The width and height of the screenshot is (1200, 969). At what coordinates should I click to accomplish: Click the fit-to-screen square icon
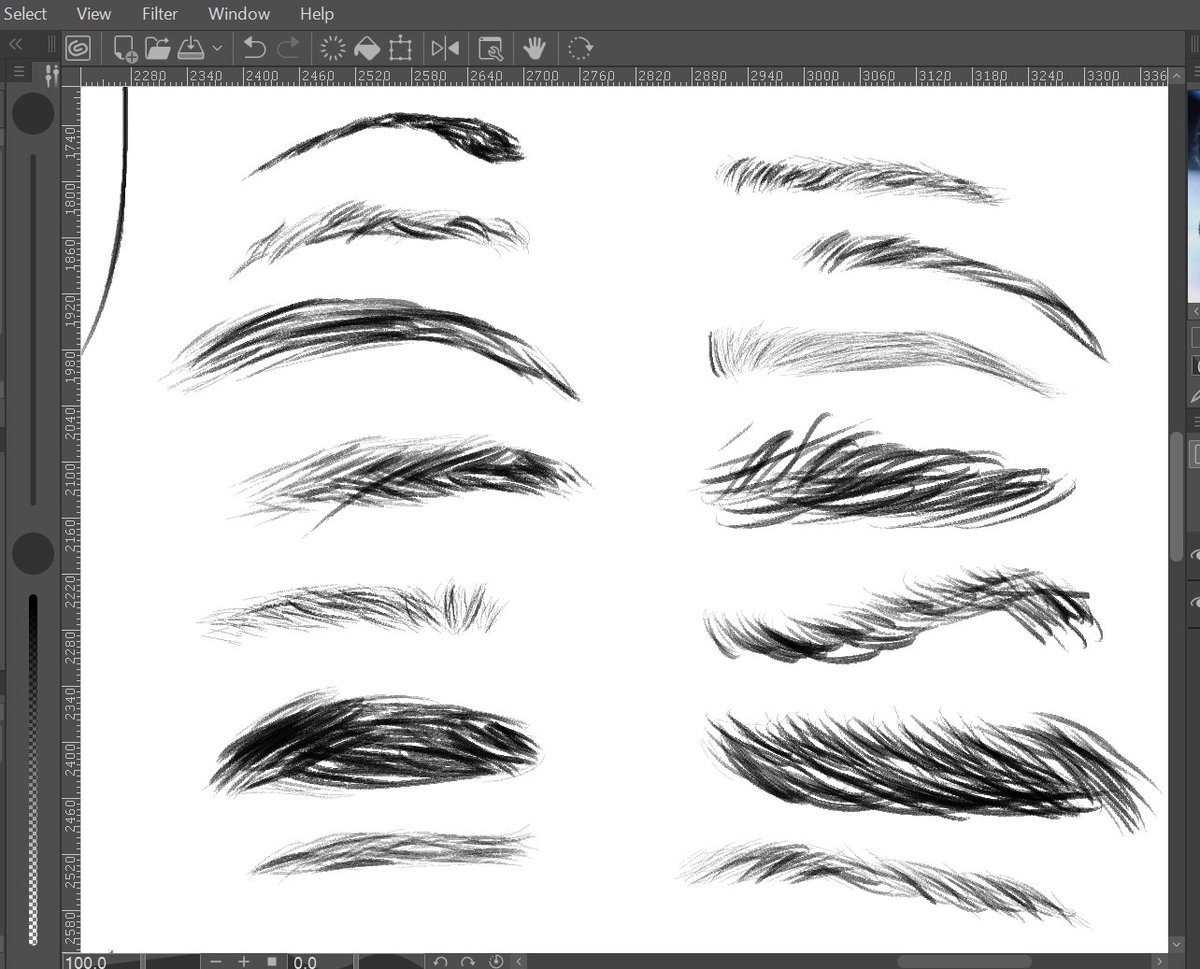point(271,961)
